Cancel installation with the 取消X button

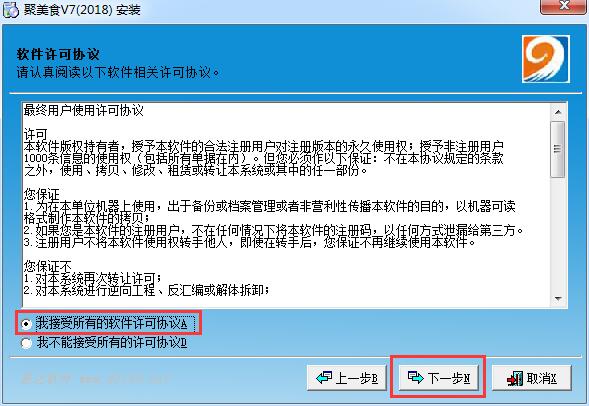(x=532, y=377)
